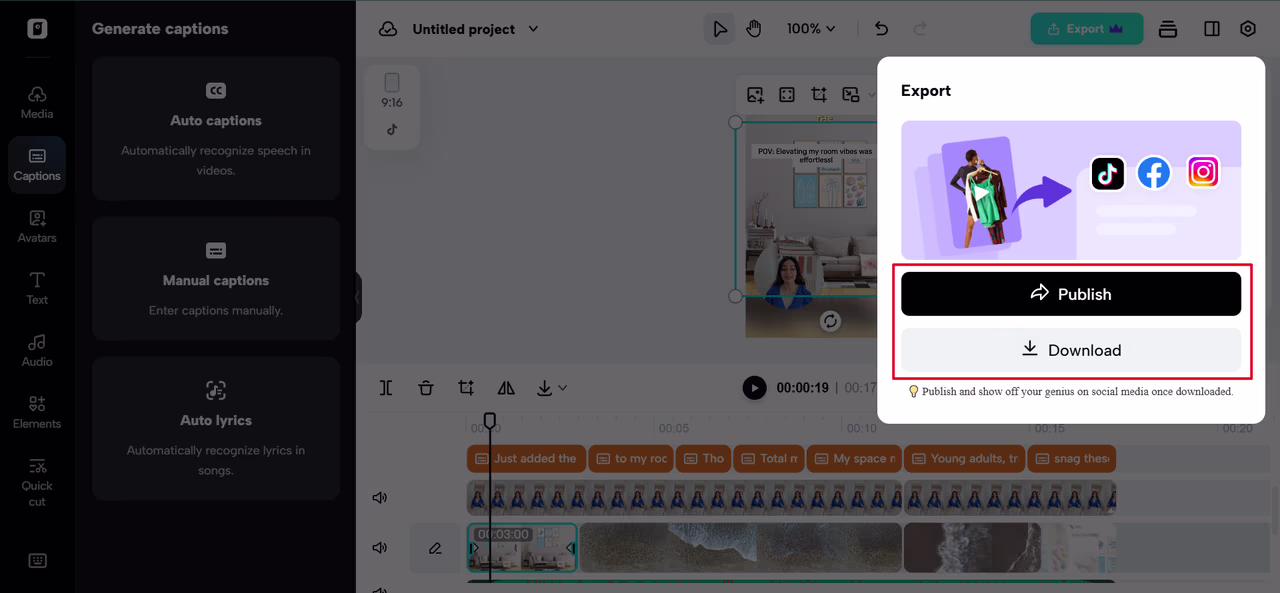Mute the avatar video track
This screenshot has width=1280, height=593.
(380, 498)
